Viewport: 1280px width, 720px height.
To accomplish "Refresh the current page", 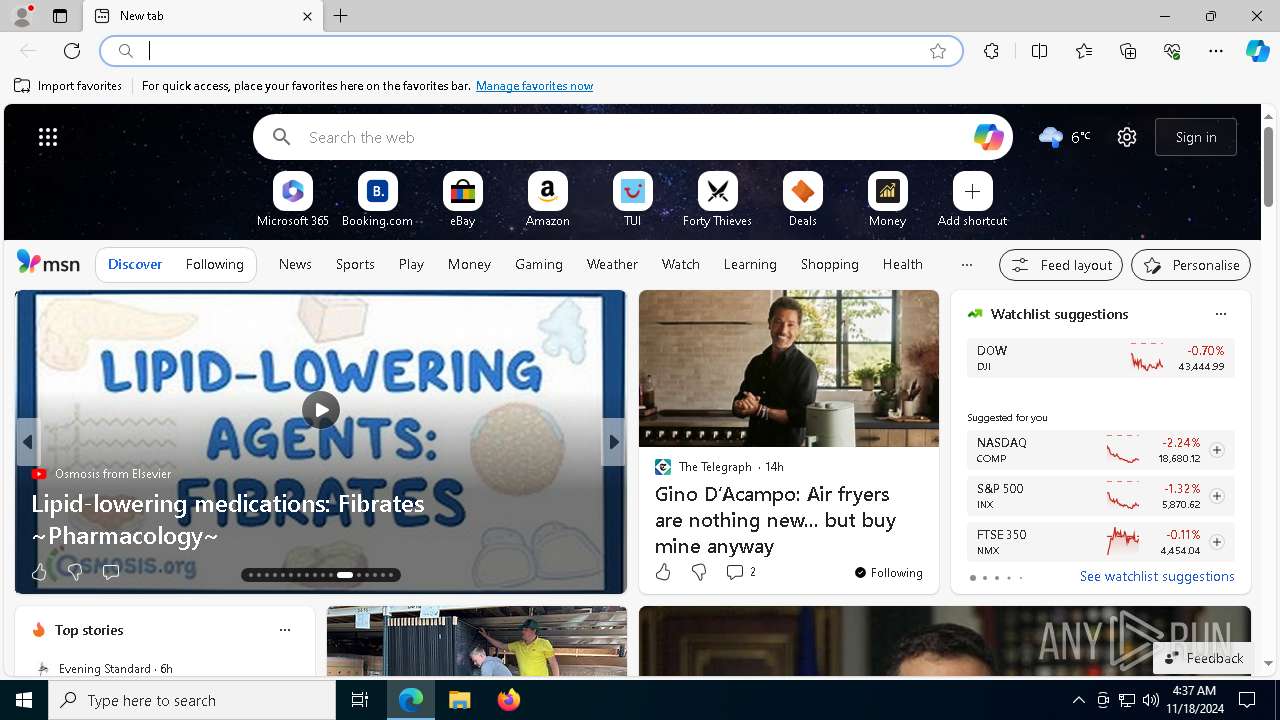I will [x=72, y=51].
